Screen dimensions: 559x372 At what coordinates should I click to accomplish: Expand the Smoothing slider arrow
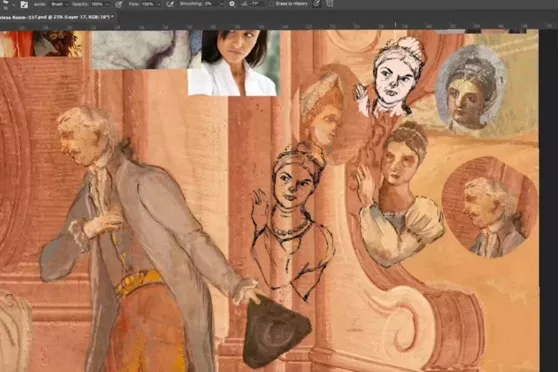point(221,4)
